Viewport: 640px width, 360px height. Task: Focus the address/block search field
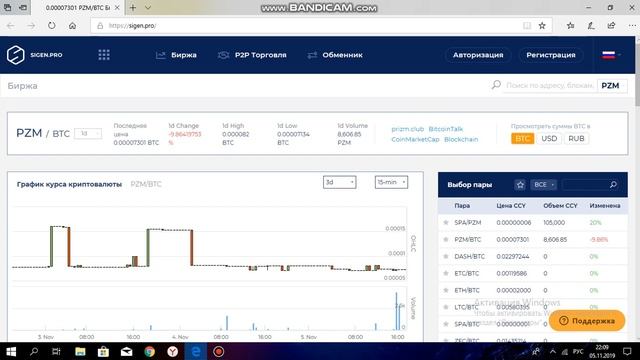click(x=549, y=85)
